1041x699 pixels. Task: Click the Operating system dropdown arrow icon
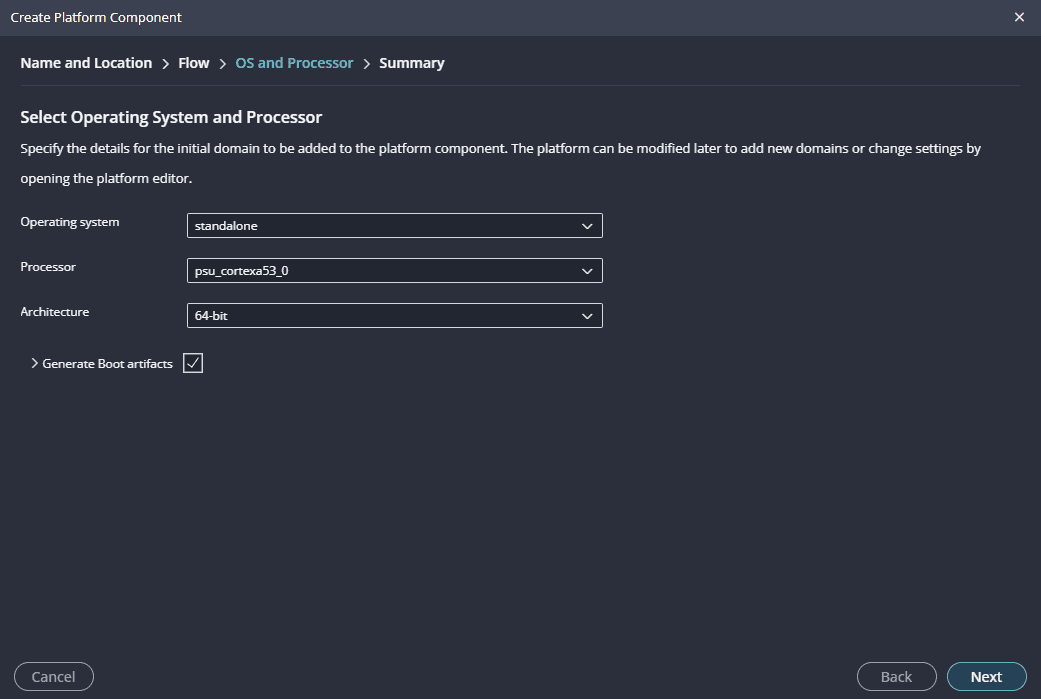tap(587, 226)
